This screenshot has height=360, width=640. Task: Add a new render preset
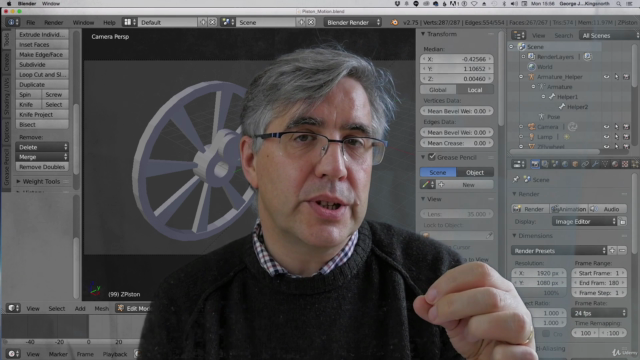click(612, 251)
